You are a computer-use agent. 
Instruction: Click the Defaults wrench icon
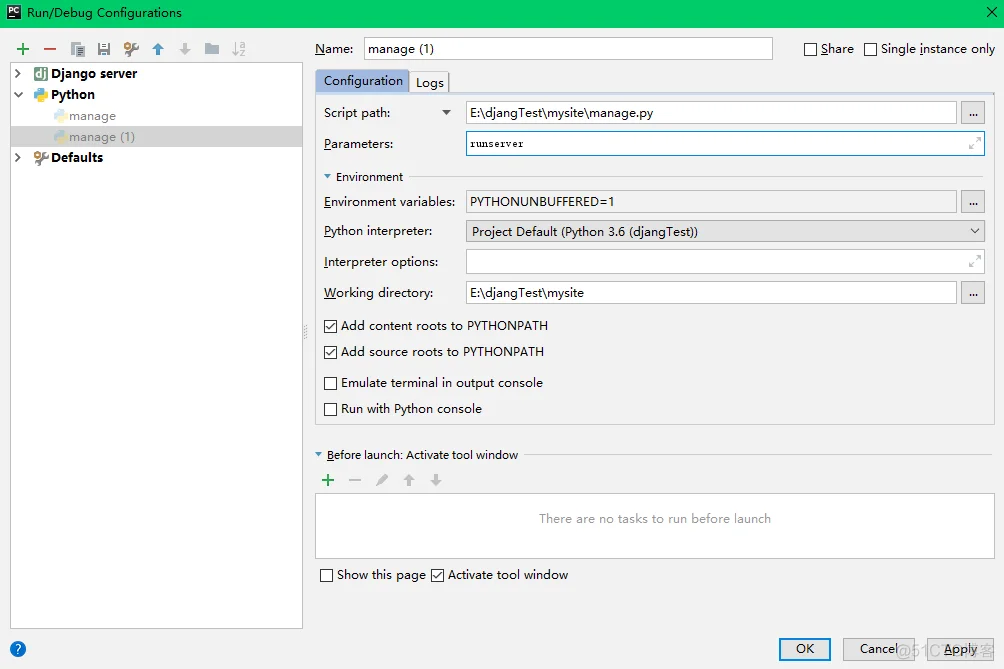(41, 157)
